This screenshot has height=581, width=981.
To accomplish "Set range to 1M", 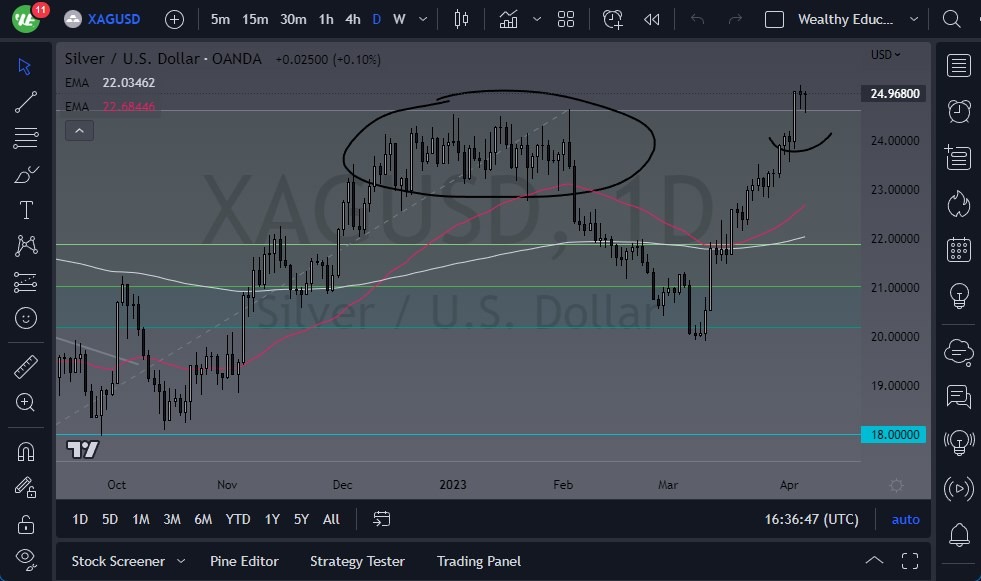I will click(141, 519).
